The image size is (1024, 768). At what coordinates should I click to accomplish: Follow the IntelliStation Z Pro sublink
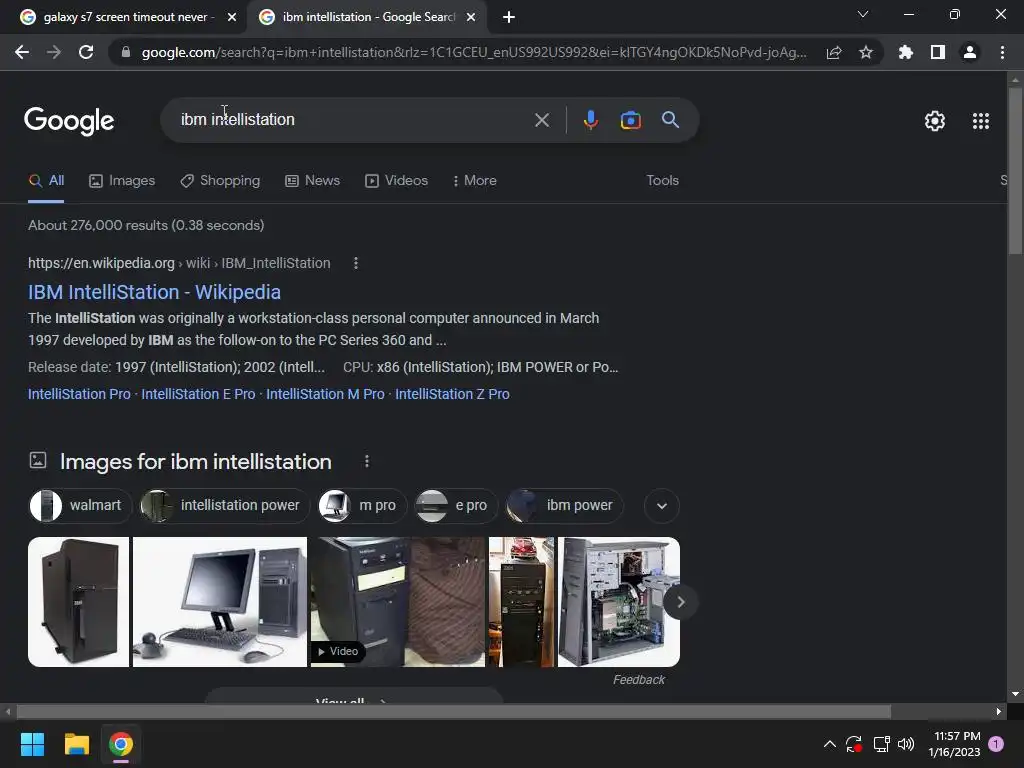pos(452,394)
